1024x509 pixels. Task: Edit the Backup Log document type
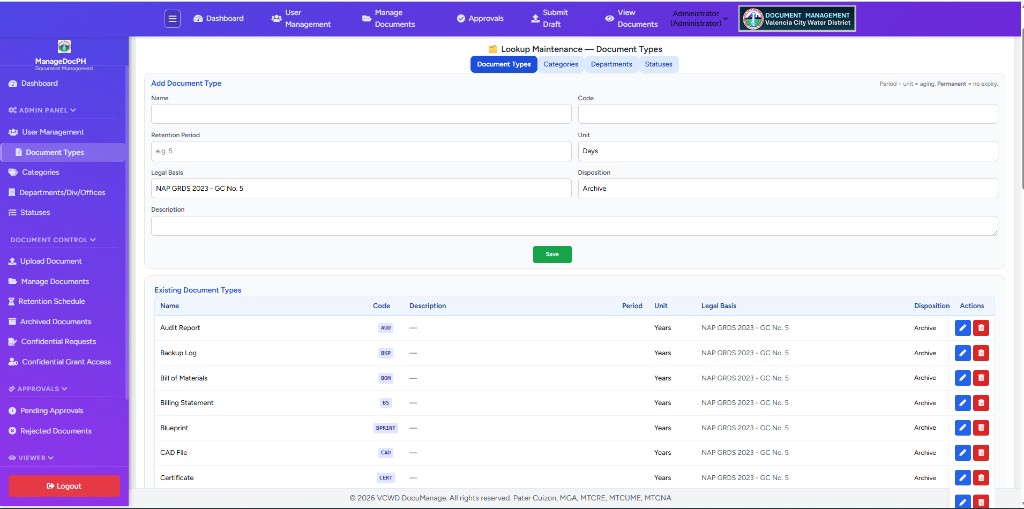click(x=963, y=353)
